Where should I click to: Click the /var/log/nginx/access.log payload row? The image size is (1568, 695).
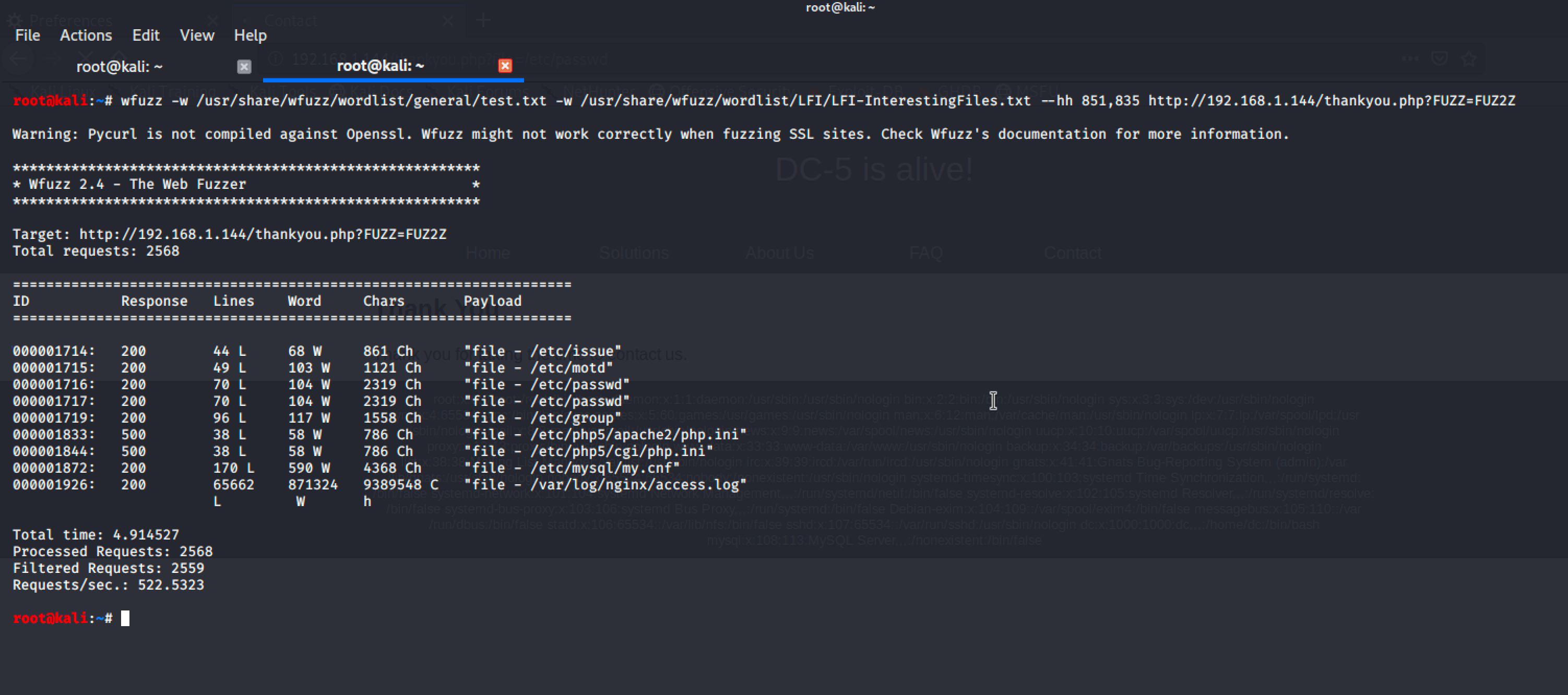coord(605,485)
